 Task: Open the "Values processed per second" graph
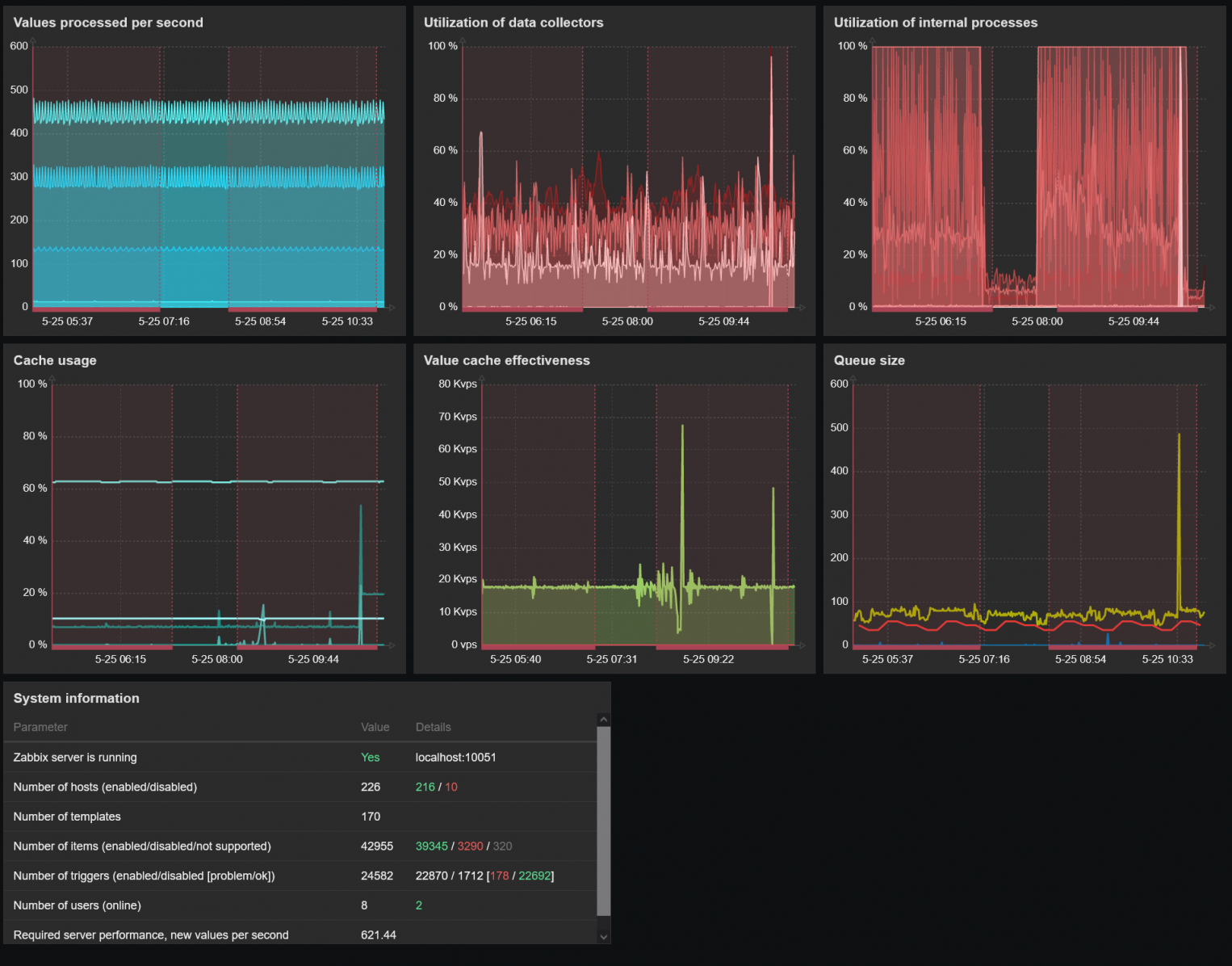point(108,22)
